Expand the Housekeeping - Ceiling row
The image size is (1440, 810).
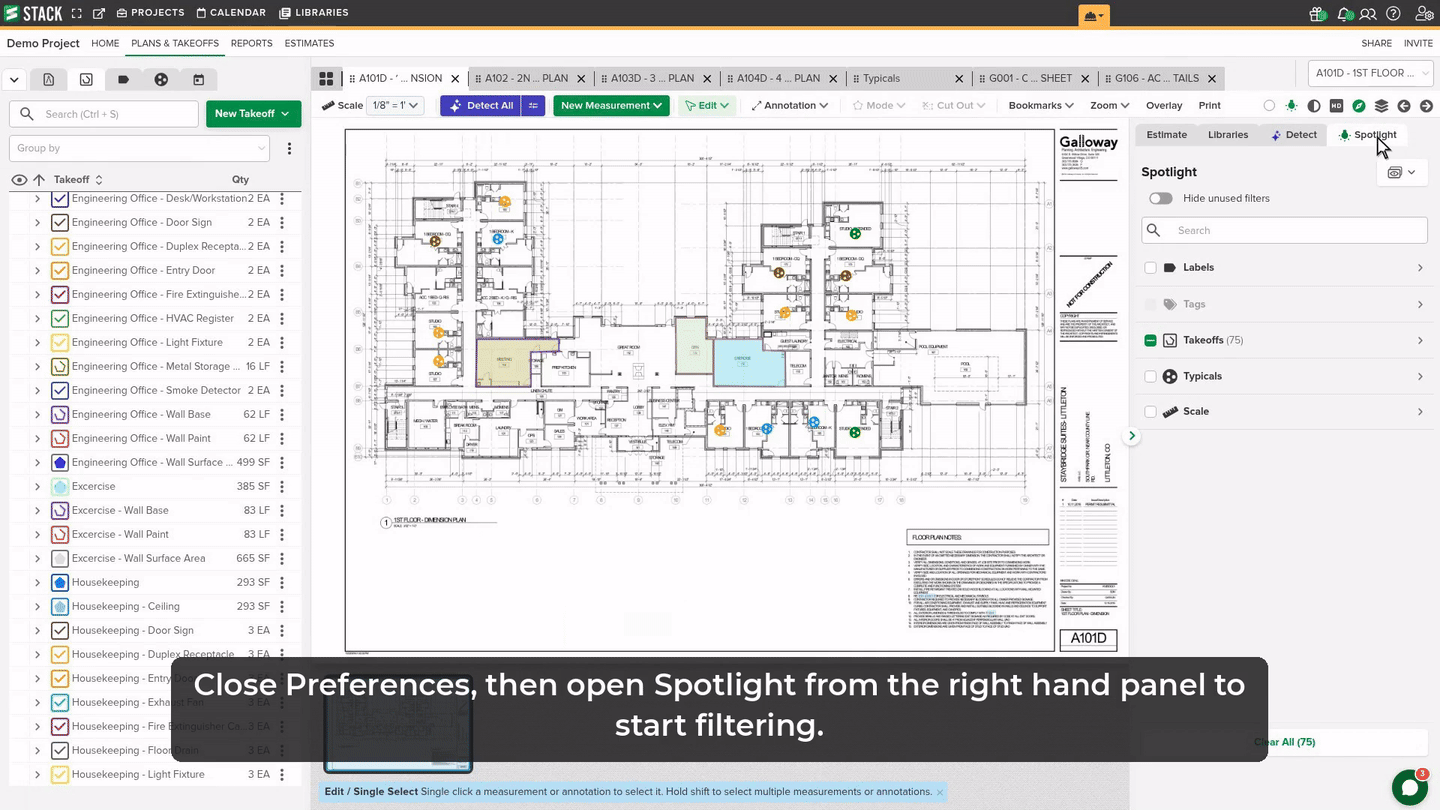coord(37,606)
